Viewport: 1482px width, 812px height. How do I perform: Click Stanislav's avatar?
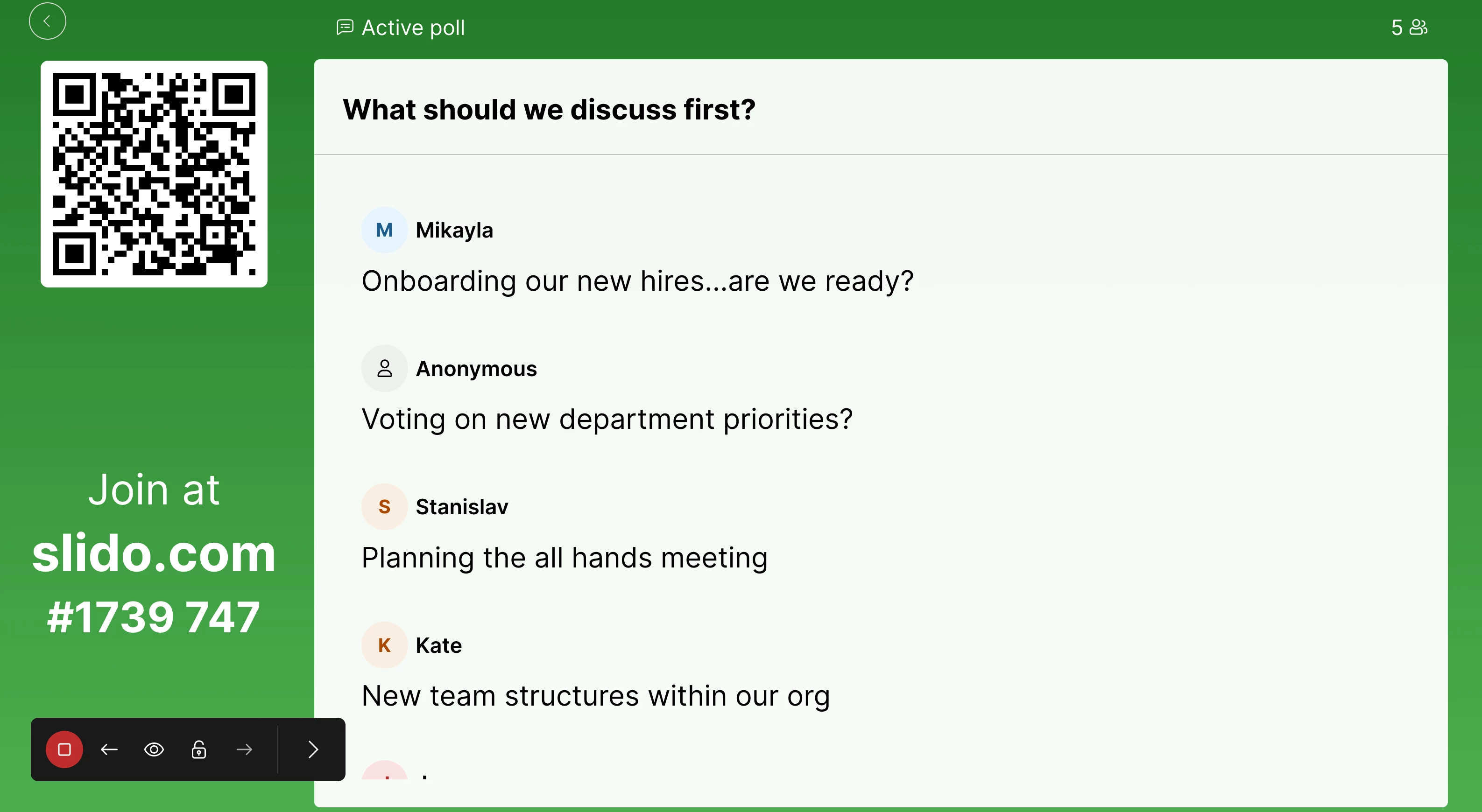pos(384,507)
